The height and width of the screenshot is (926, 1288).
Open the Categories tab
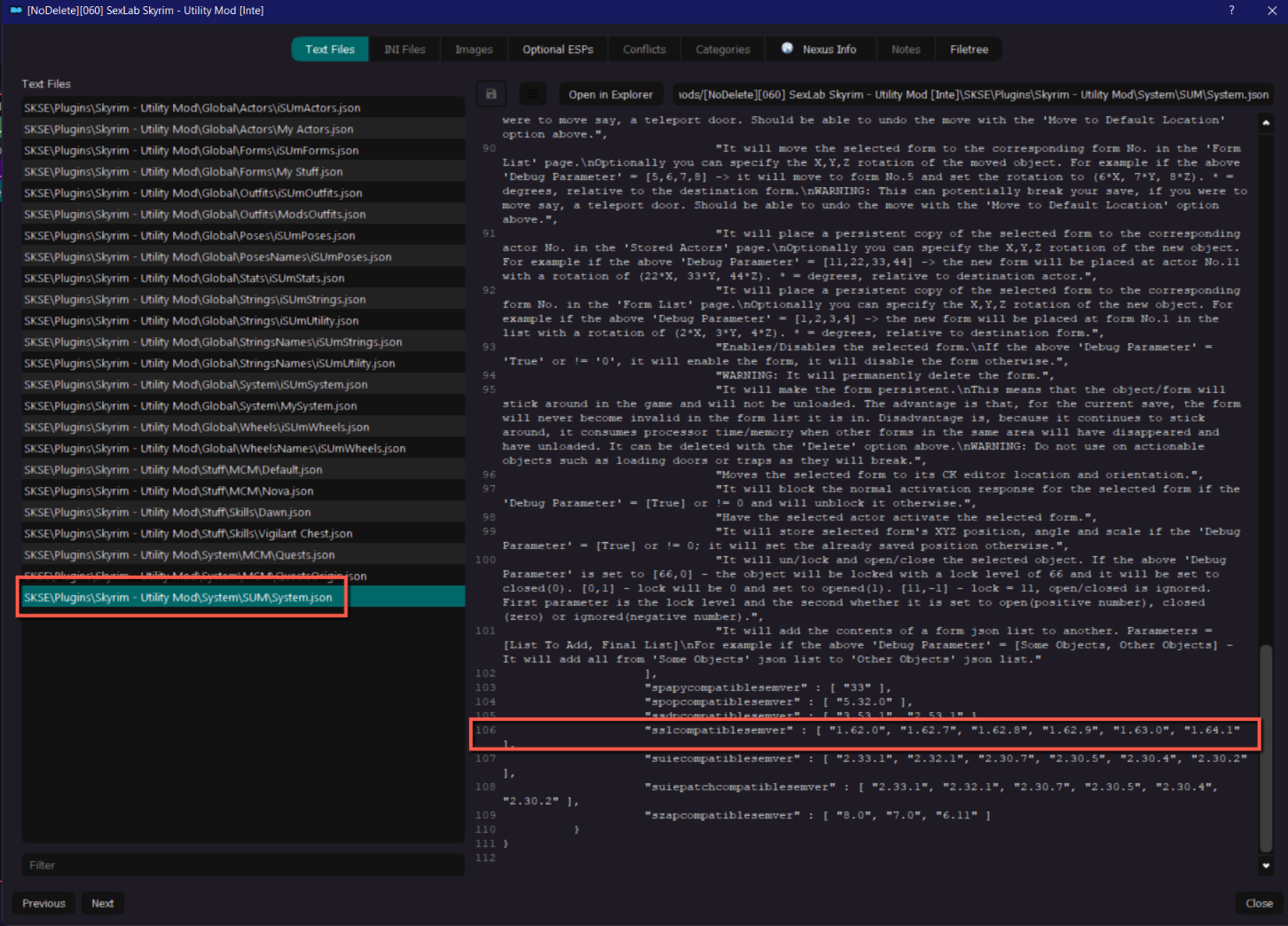723,50
